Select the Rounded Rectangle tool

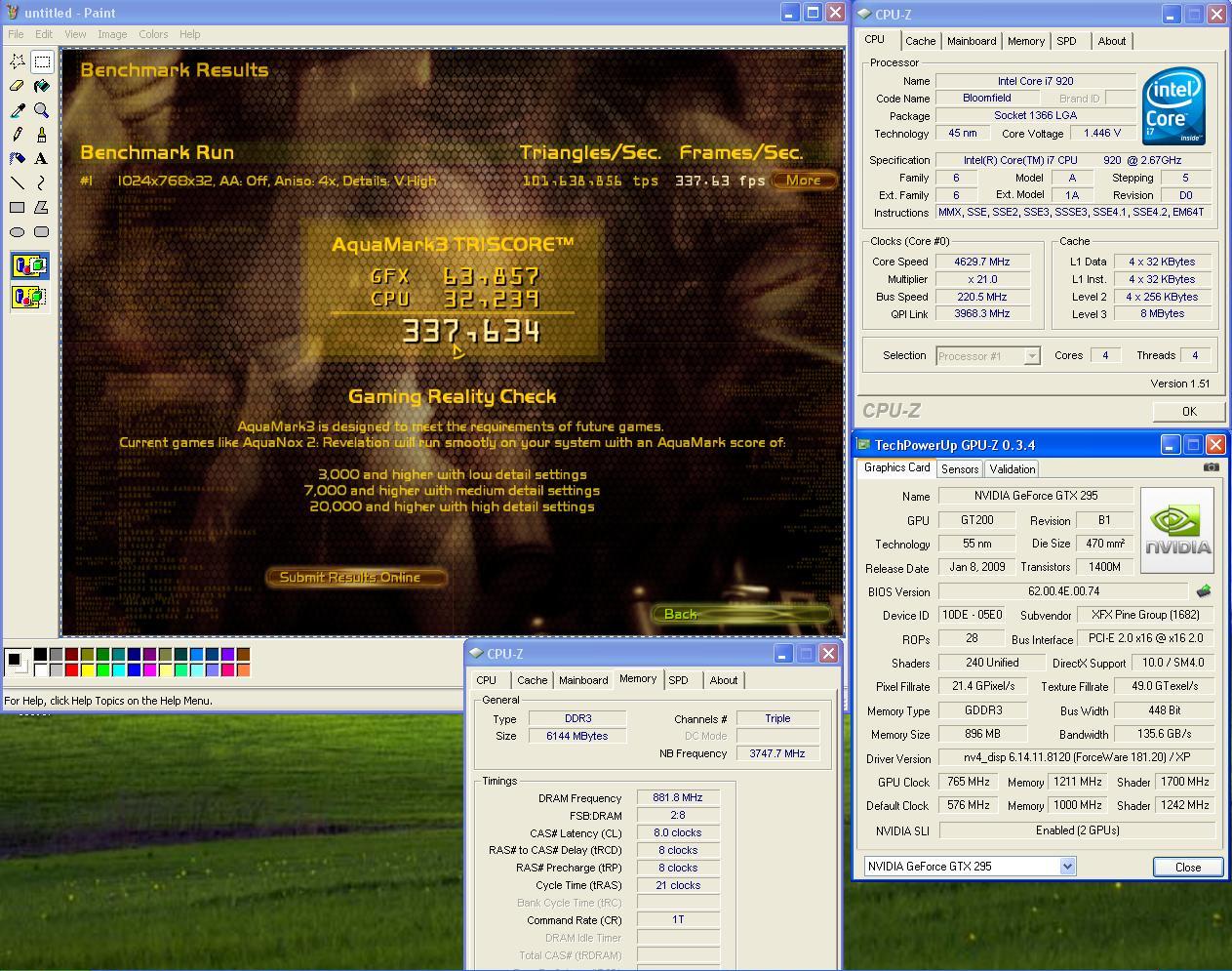pos(42,231)
